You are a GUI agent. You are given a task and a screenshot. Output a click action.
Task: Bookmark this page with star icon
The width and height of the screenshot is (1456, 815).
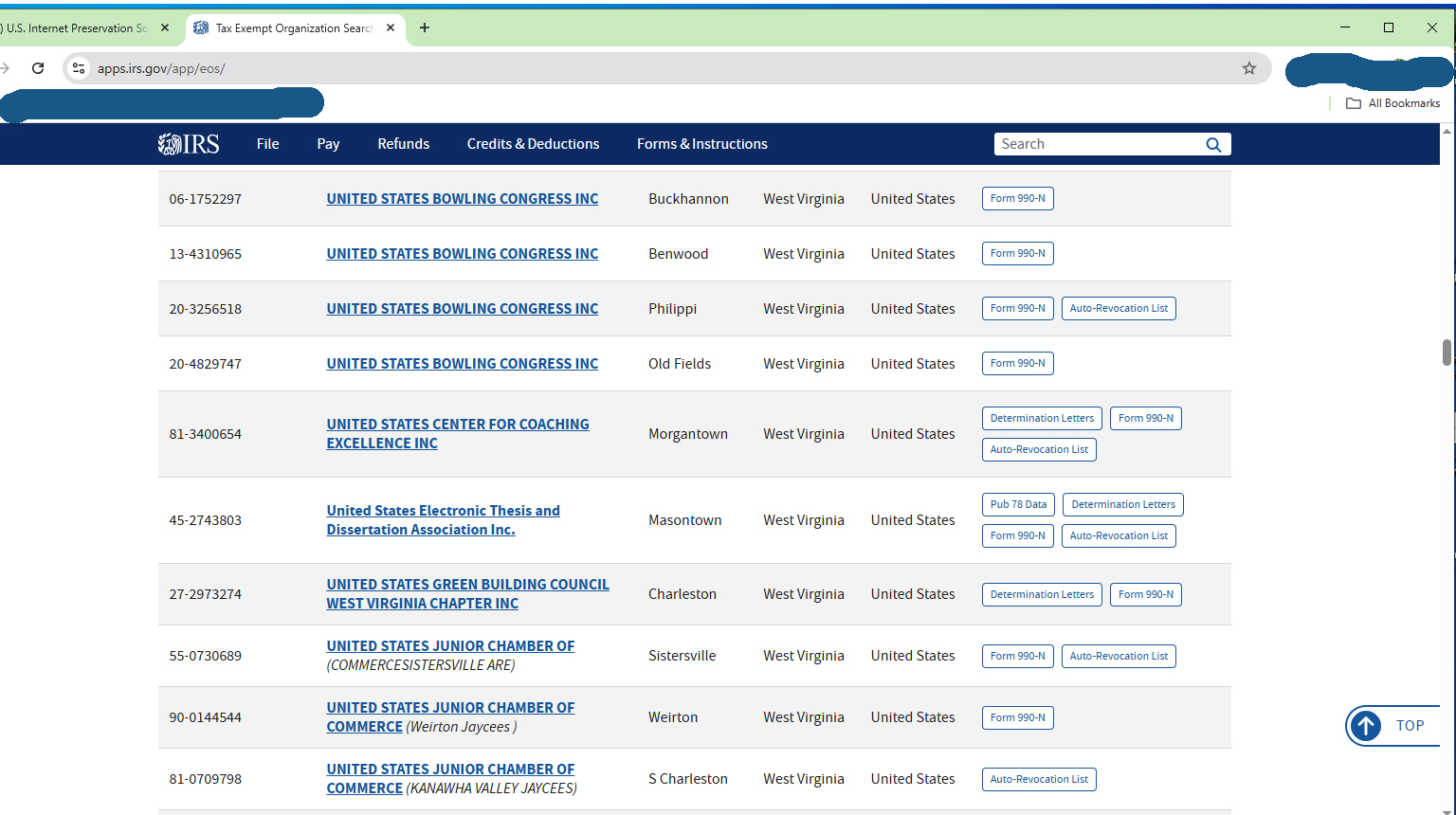(x=1249, y=68)
